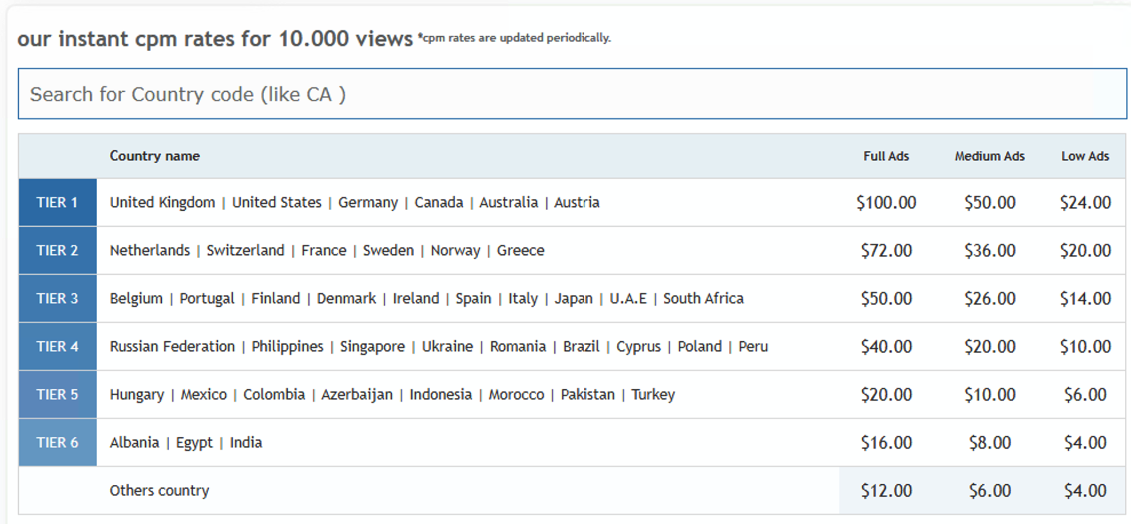The image size is (1131, 524).
Task: Select the TIER 2 label cell
Action: pyautogui.click(x=57, y=251)
